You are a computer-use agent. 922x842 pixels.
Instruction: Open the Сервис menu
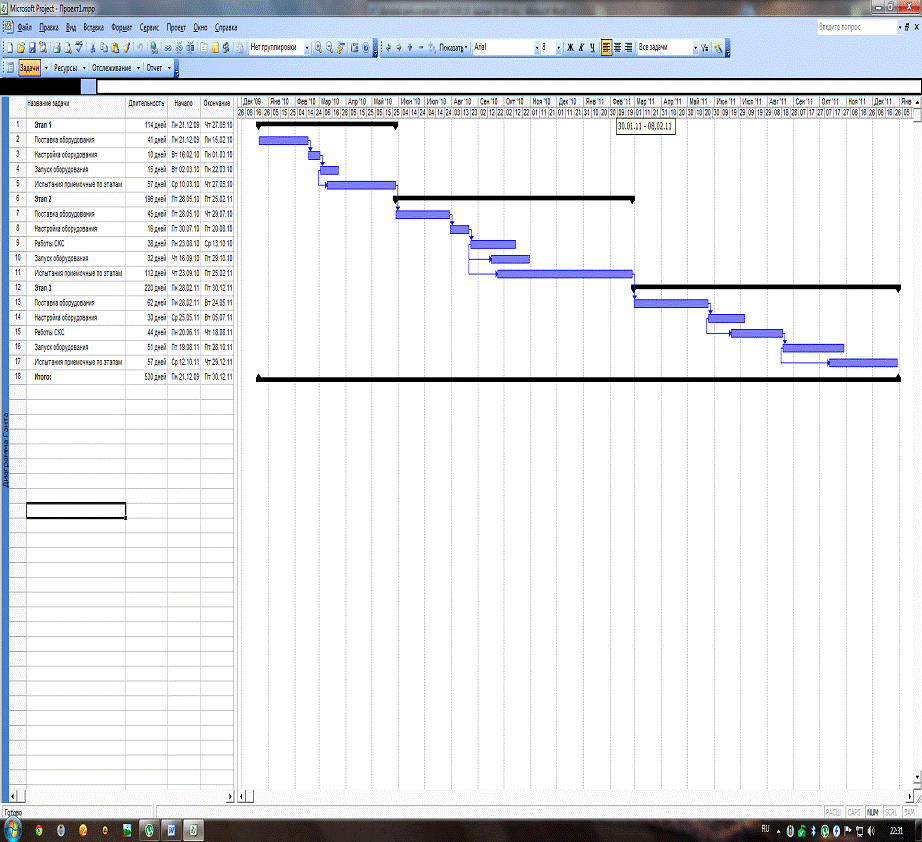(x=149, y=28)
